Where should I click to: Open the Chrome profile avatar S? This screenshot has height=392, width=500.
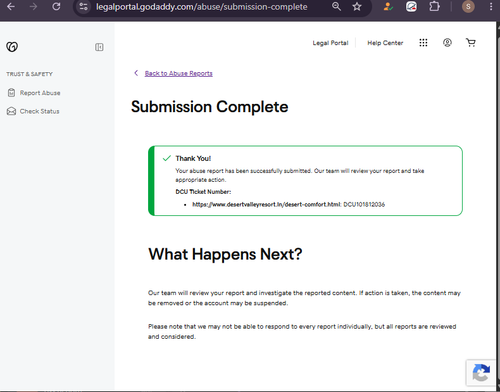point(468,6)
